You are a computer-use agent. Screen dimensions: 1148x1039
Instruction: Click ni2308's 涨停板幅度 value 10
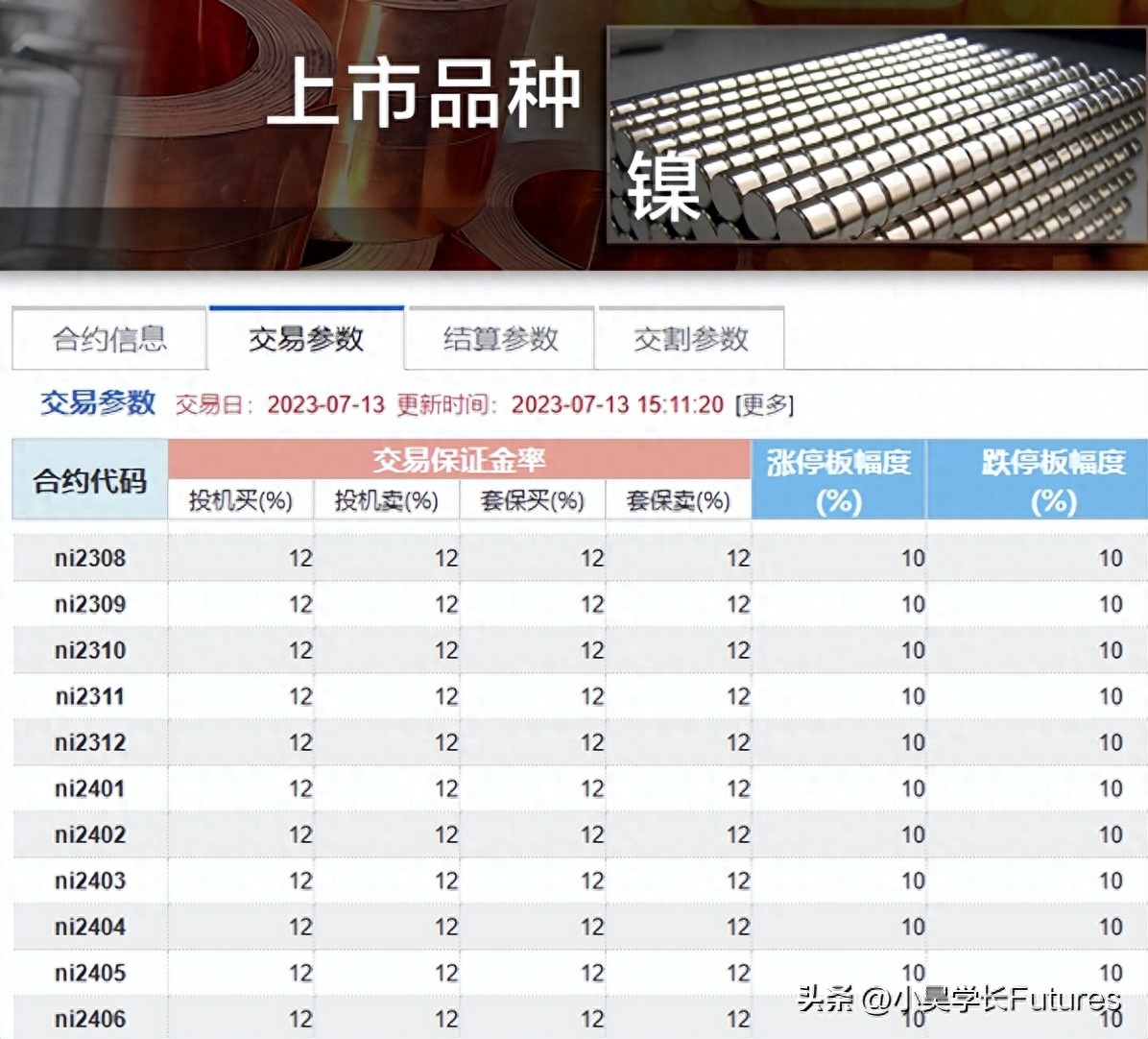click(913, 558)
